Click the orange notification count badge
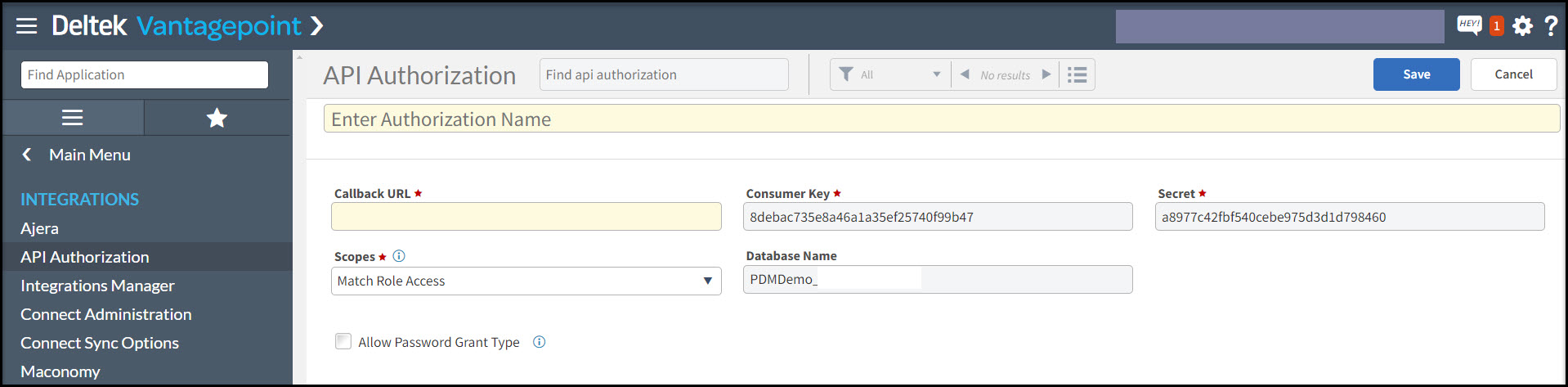Screen dimensions: 1568x387 (1496, 26)
